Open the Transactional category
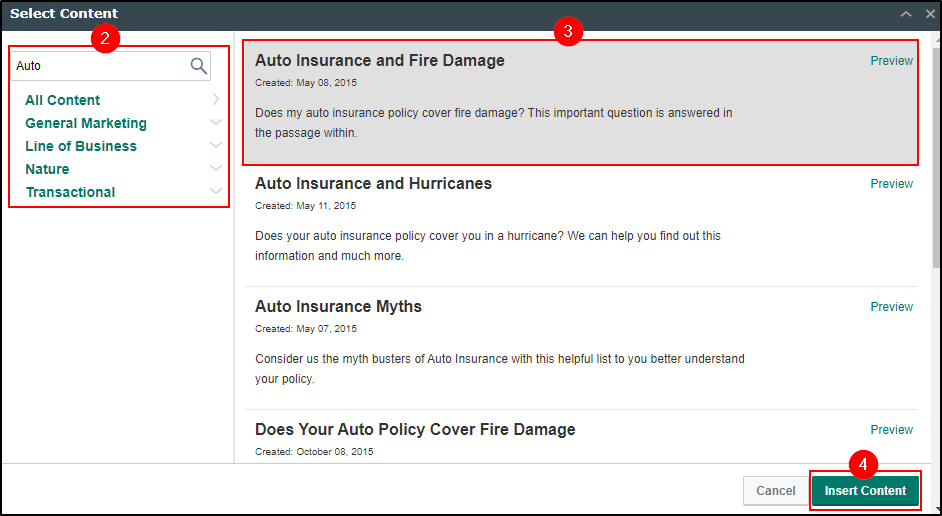The width and height of the screenshot is (942, 516). (x=70, y=192)
